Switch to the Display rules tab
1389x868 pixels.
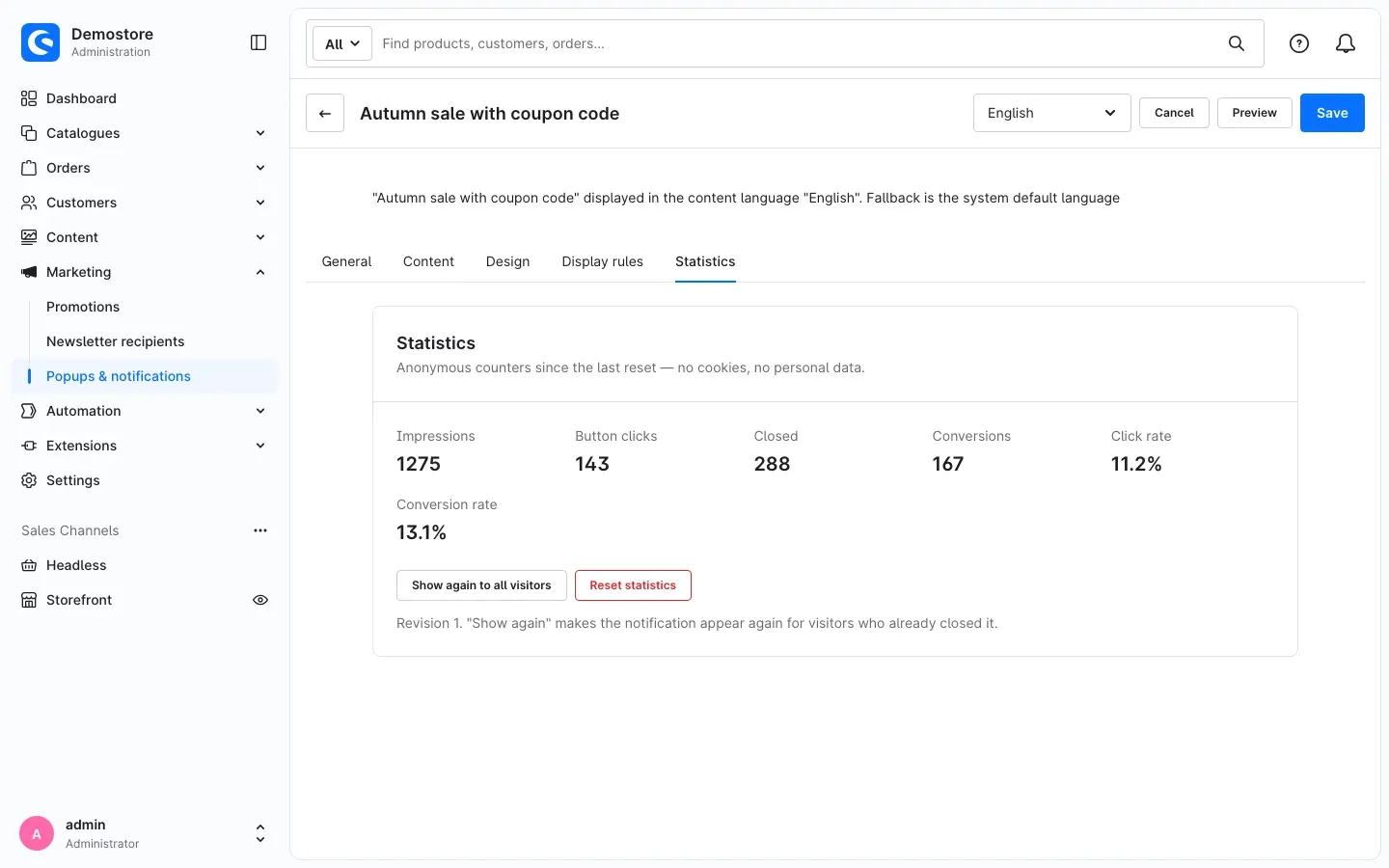pos(603,261)
